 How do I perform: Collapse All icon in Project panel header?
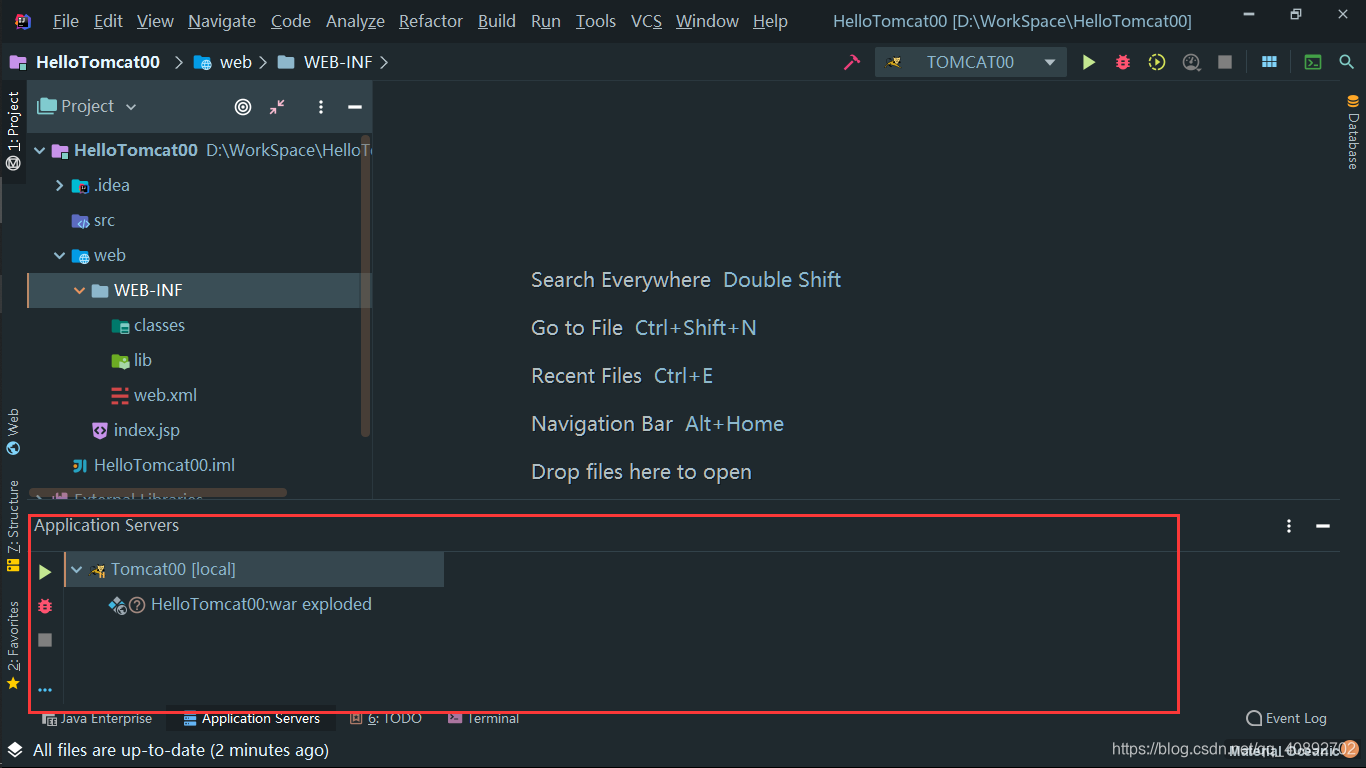pyautogui.click(x=277, y=106)
